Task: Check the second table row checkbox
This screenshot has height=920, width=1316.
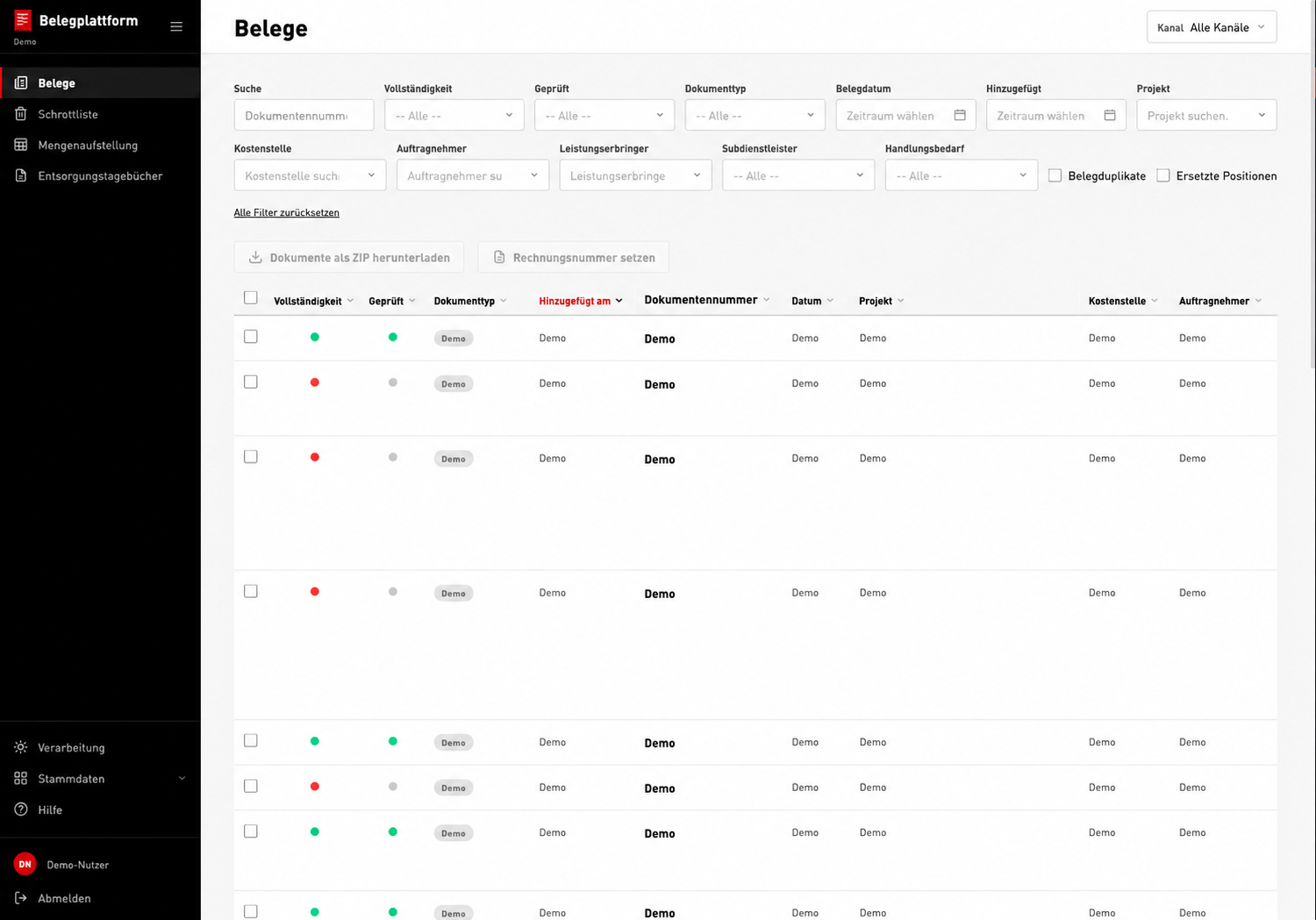Action: point(251,382)
